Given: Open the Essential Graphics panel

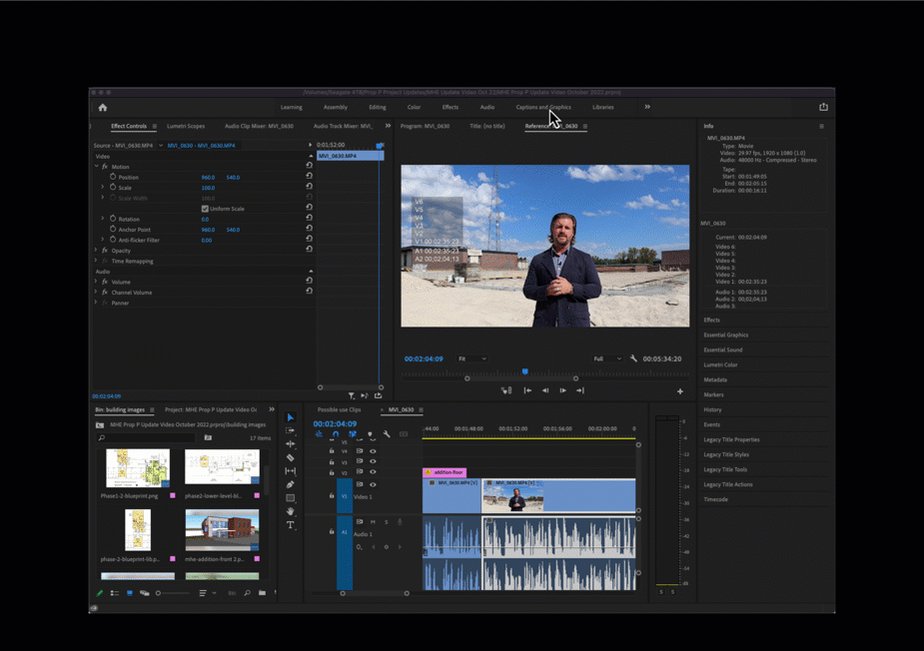Looking at the screenshot, I should (x=726, y=335).
